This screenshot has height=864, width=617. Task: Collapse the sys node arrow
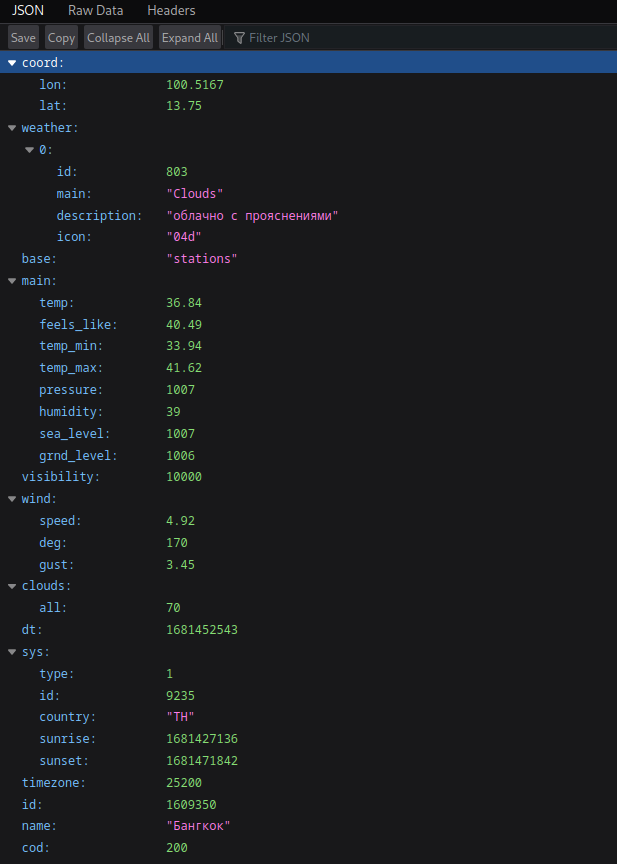click(12, 652)
